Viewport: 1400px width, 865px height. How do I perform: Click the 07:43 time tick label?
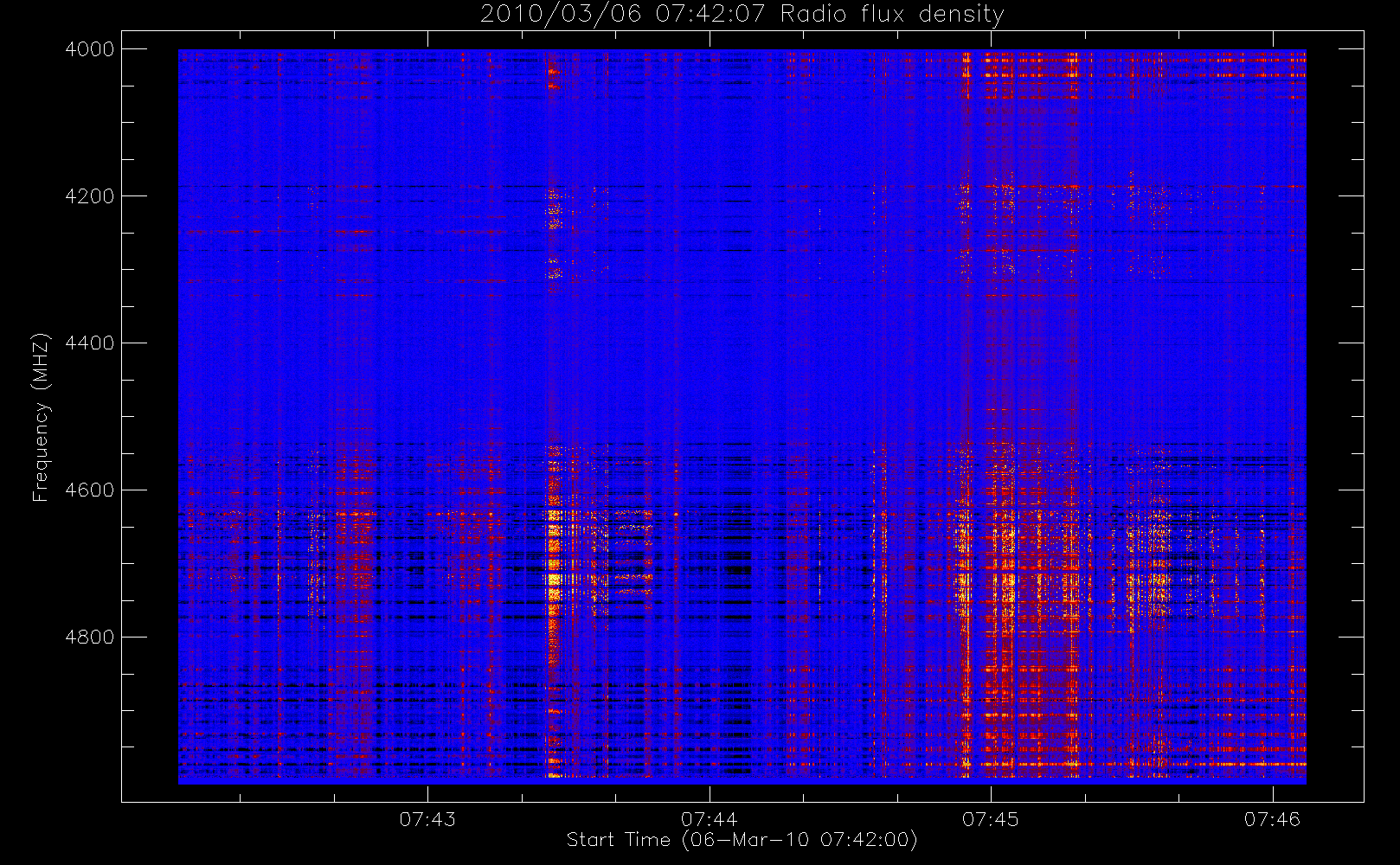(x=427, y=819)
